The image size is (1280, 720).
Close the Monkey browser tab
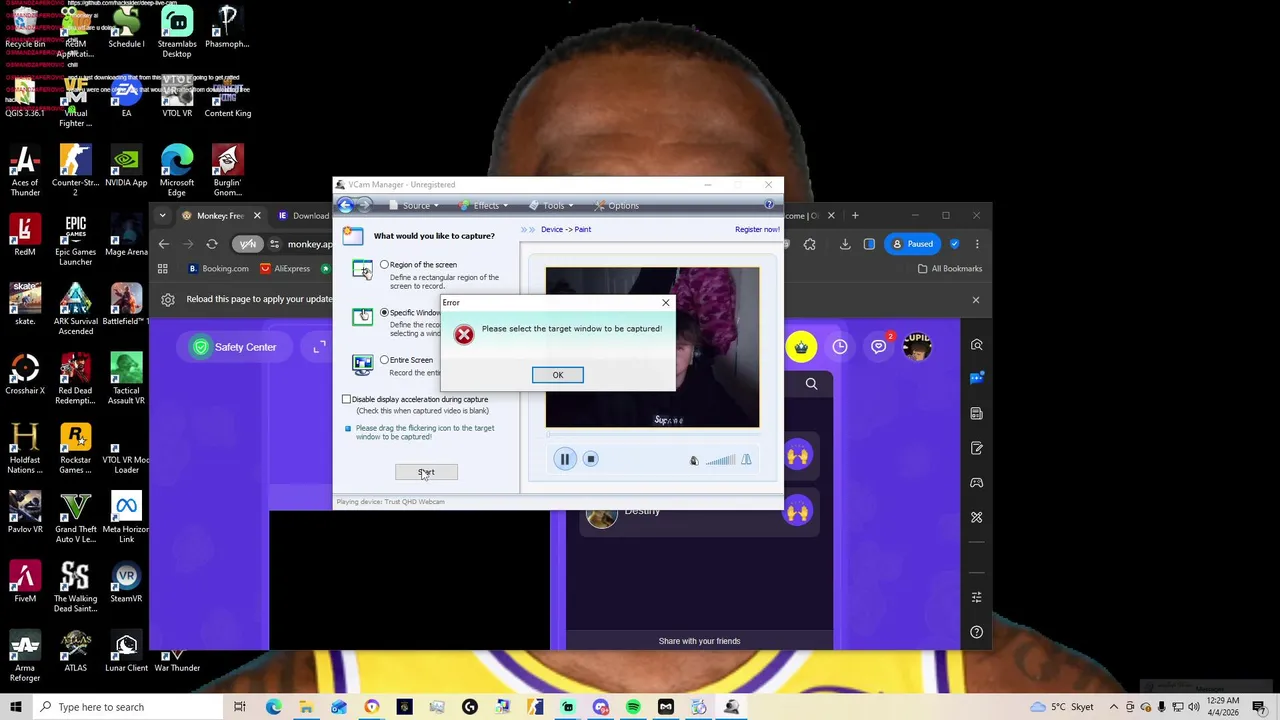[x=257, y=215]
